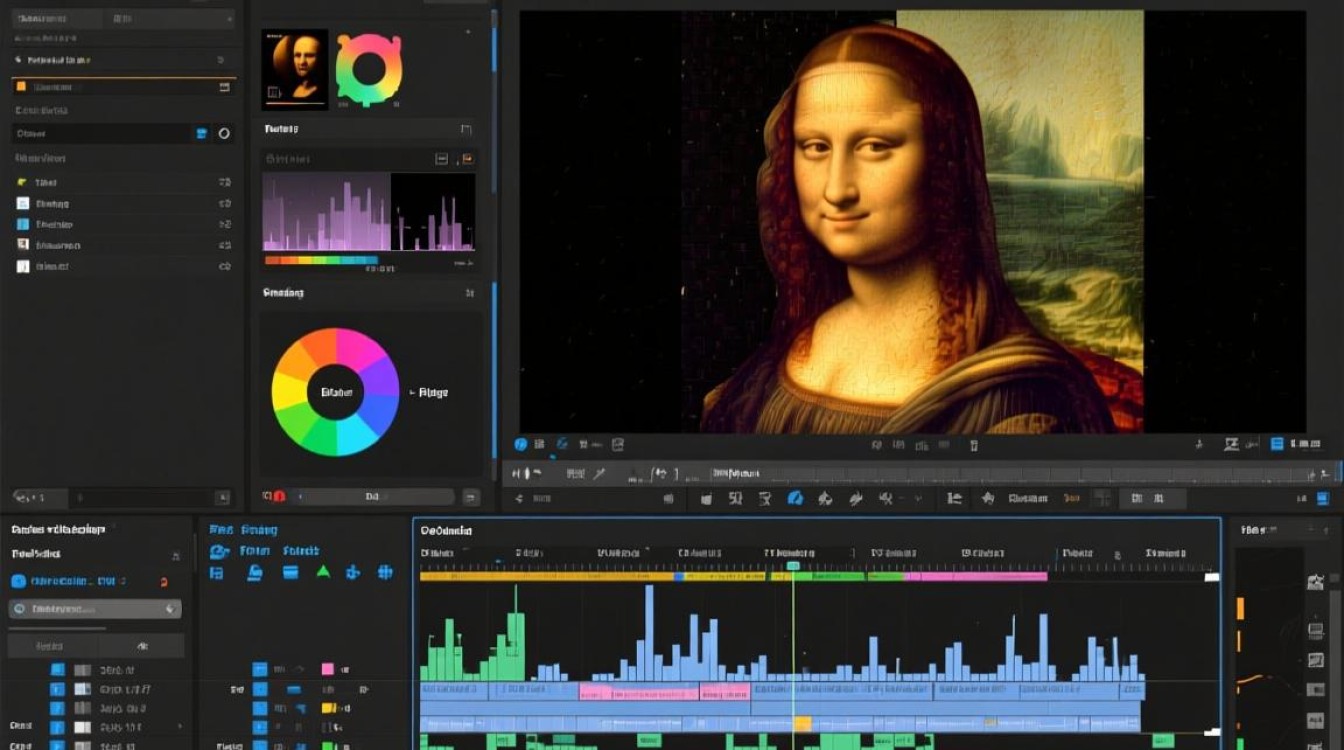Select the list row with the white page icon
The image size is (1344, 750).
pyautogui.click(x=125, y=266)
